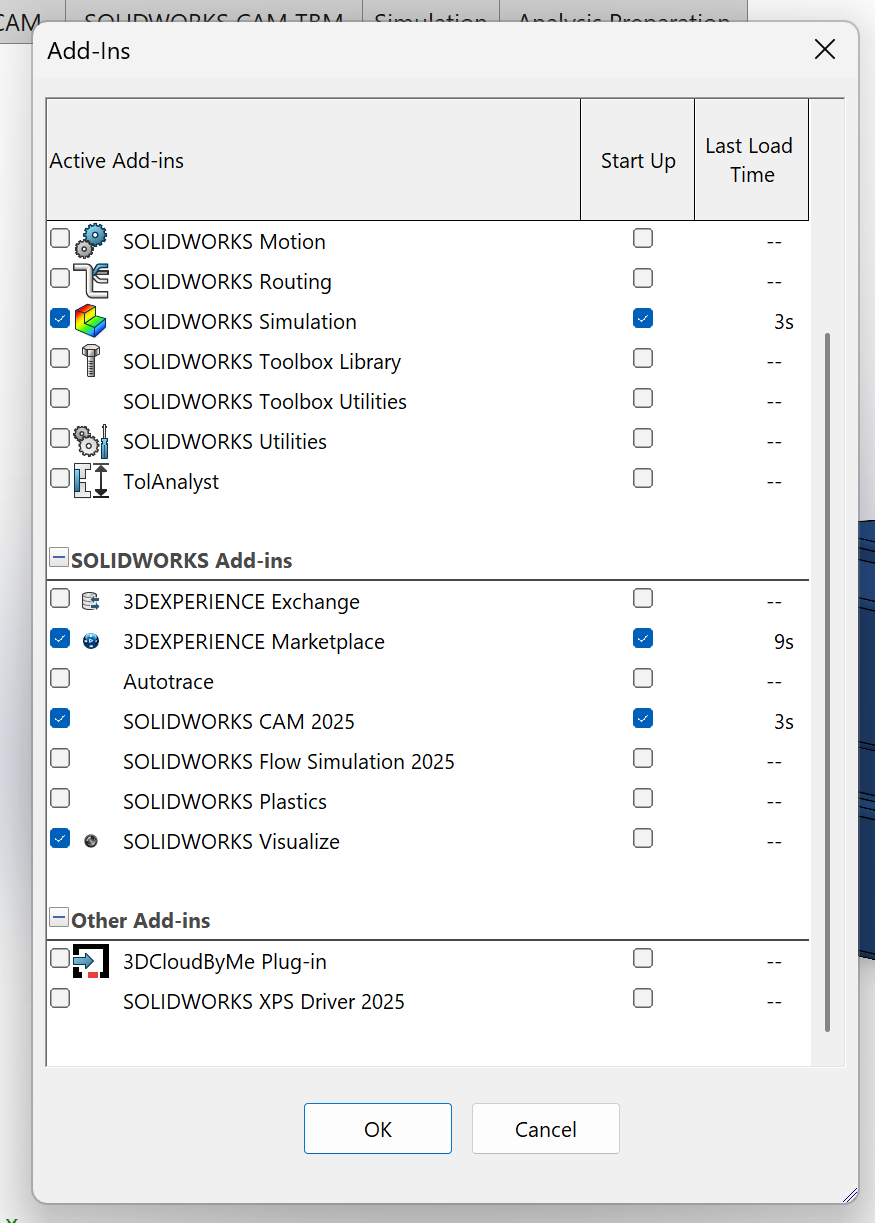Click the 9s load time for Marketplace
Viewport: 875px width, 1223px height.
click(784, 642)
